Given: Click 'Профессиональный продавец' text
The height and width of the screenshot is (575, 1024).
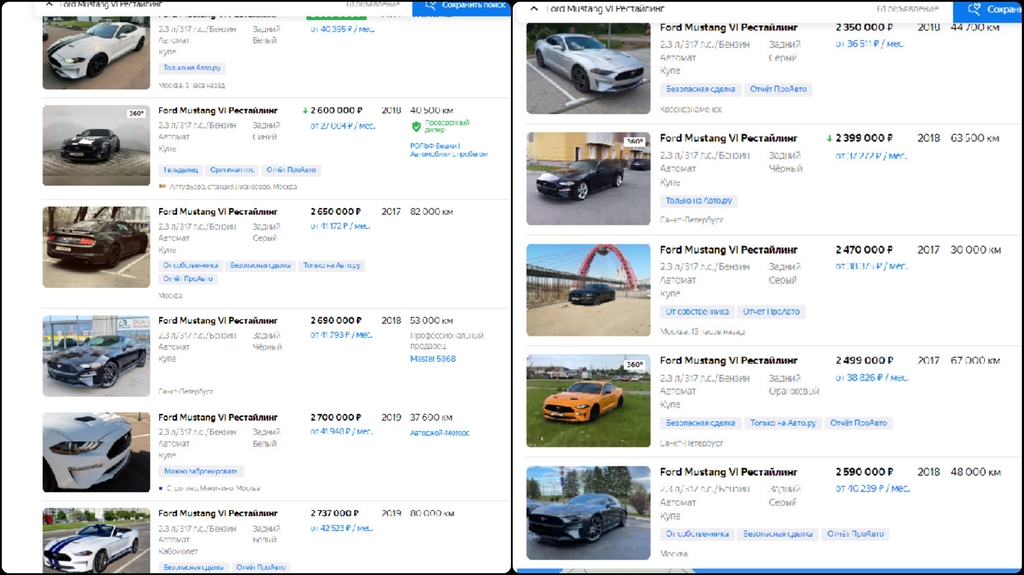Looking at the screenshot, I should [447, 340].
